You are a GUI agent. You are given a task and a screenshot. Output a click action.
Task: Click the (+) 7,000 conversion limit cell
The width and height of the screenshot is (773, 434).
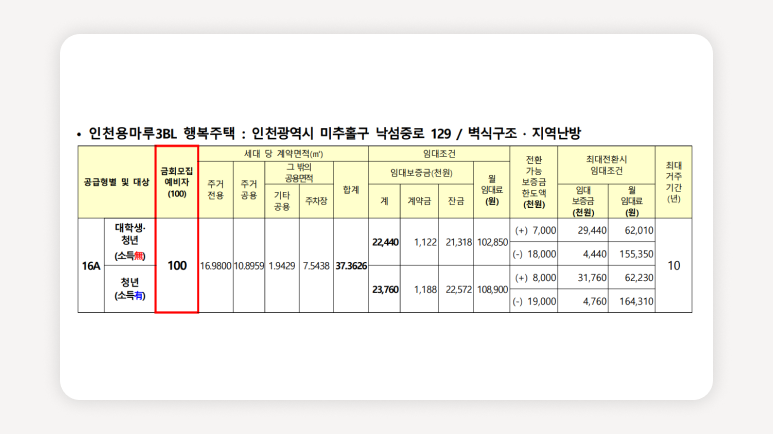pyautogui.click(x=535, y=230)
